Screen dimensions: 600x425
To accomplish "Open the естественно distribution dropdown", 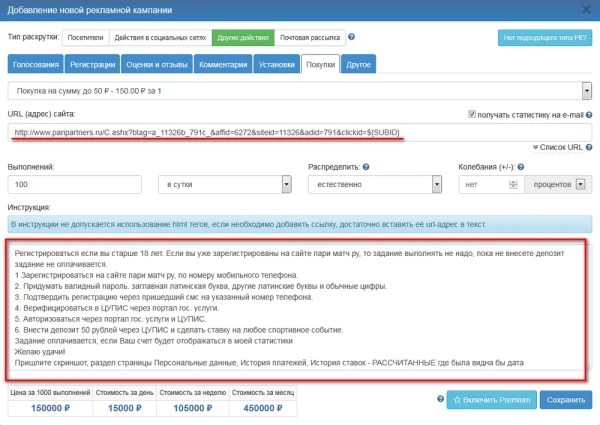I will click(x=373, y=185).
